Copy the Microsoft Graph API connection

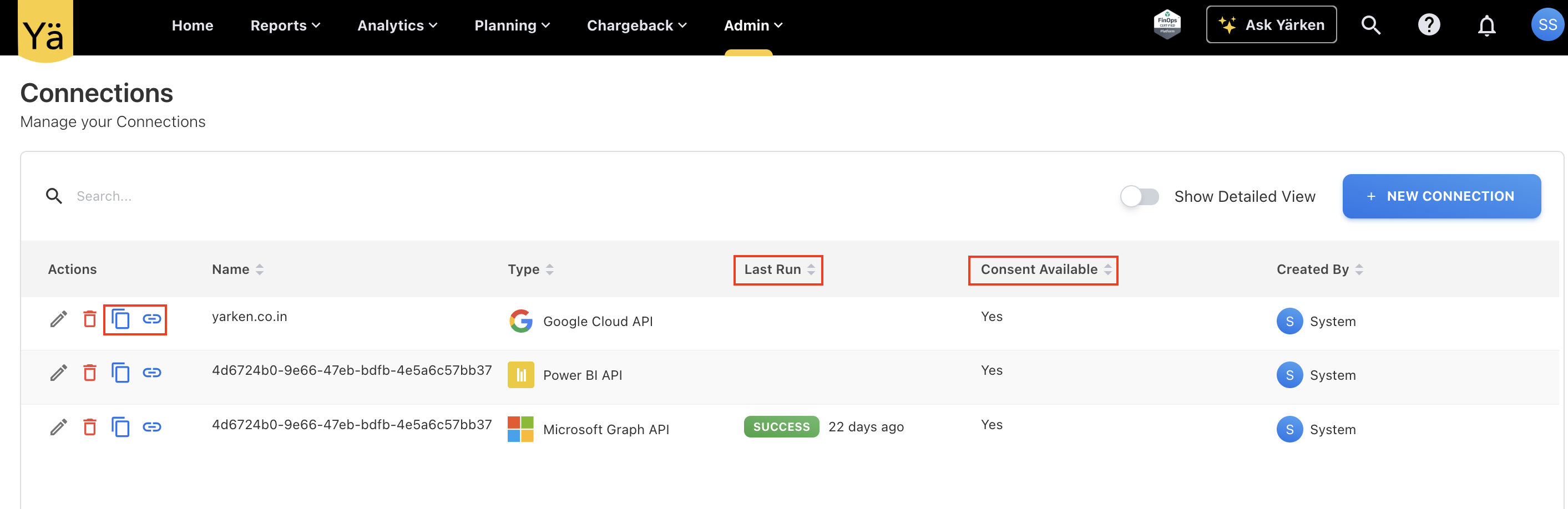coord(120,426)
